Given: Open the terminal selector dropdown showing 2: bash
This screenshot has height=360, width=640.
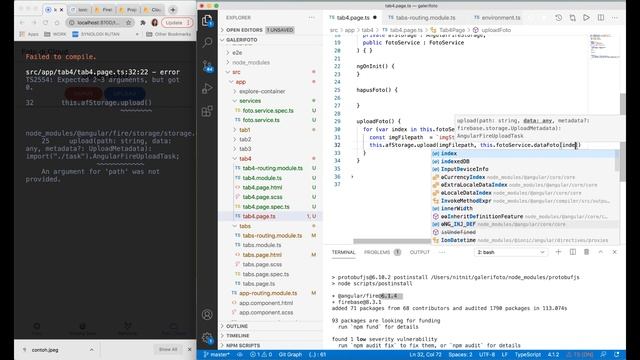Looking at the screenshot, I should 511,252.
